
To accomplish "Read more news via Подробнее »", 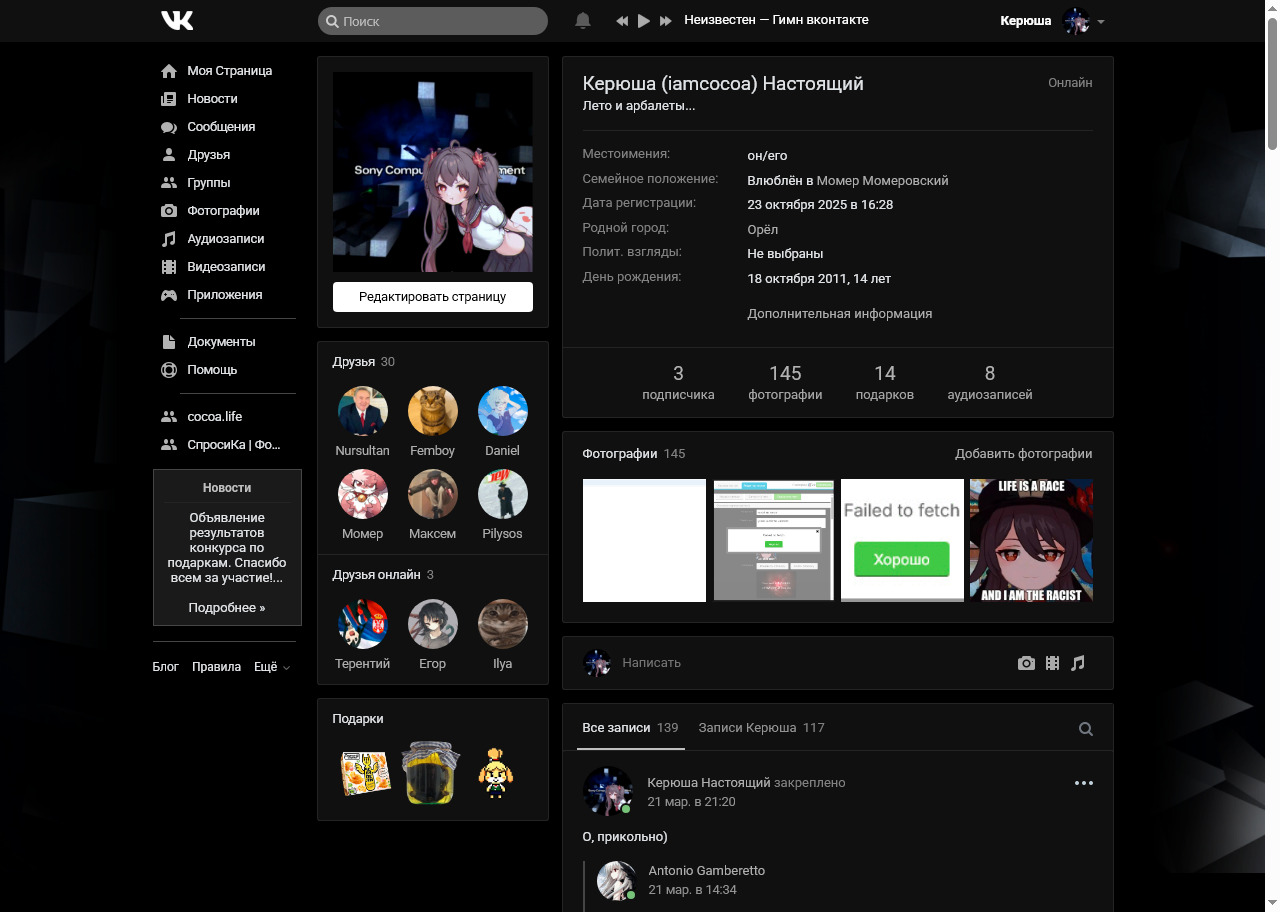I will coord(227,608).
